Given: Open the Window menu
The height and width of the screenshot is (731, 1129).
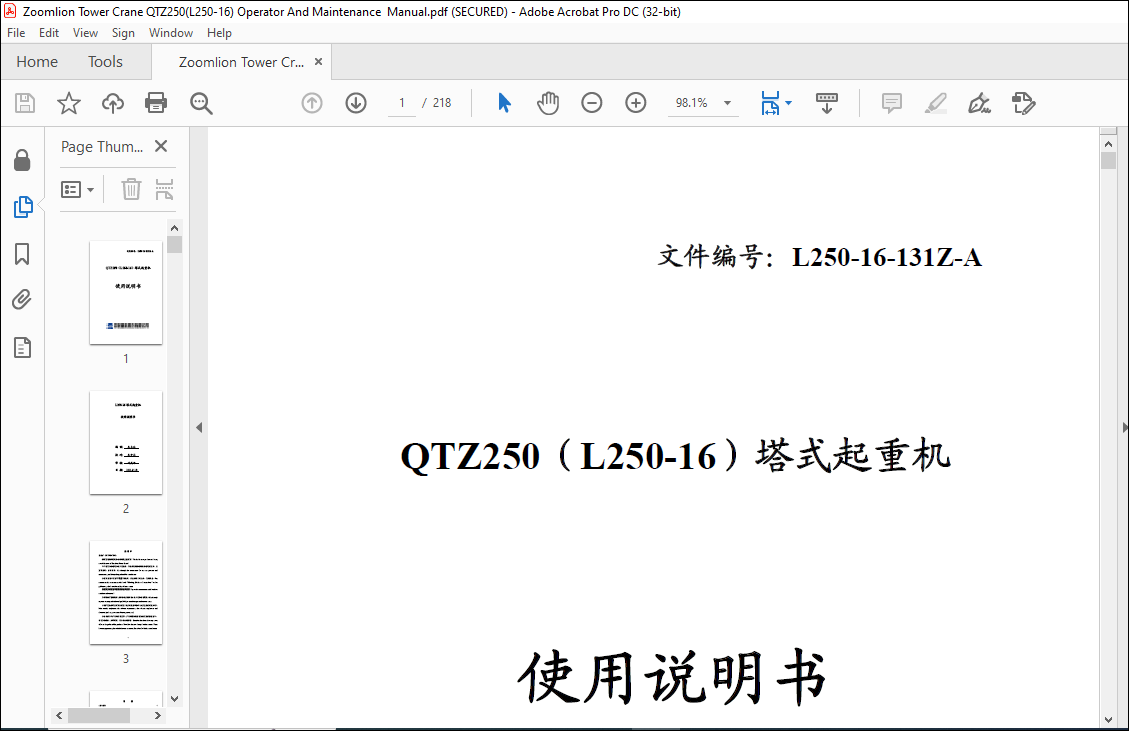Looking at the screenshot, I should pos(171,33).
